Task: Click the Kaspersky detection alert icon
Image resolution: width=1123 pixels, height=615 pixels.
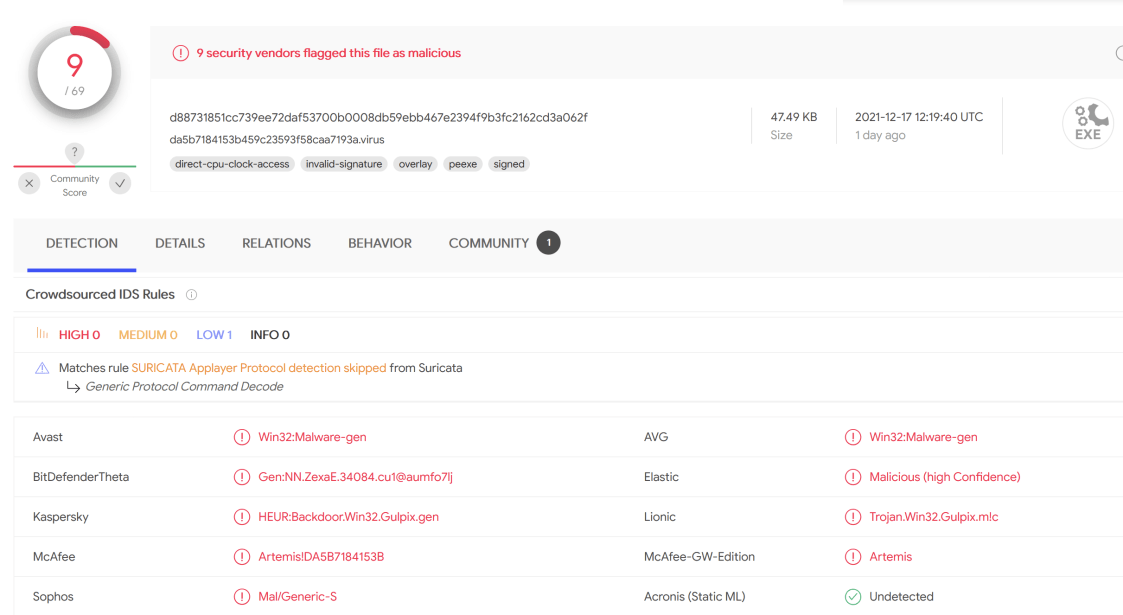Action: click(241, 517)
